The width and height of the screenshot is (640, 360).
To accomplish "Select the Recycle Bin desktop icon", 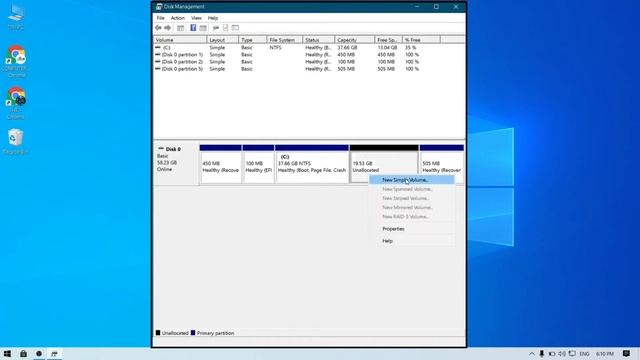I will pyautogui.click(x=16, y=142).
